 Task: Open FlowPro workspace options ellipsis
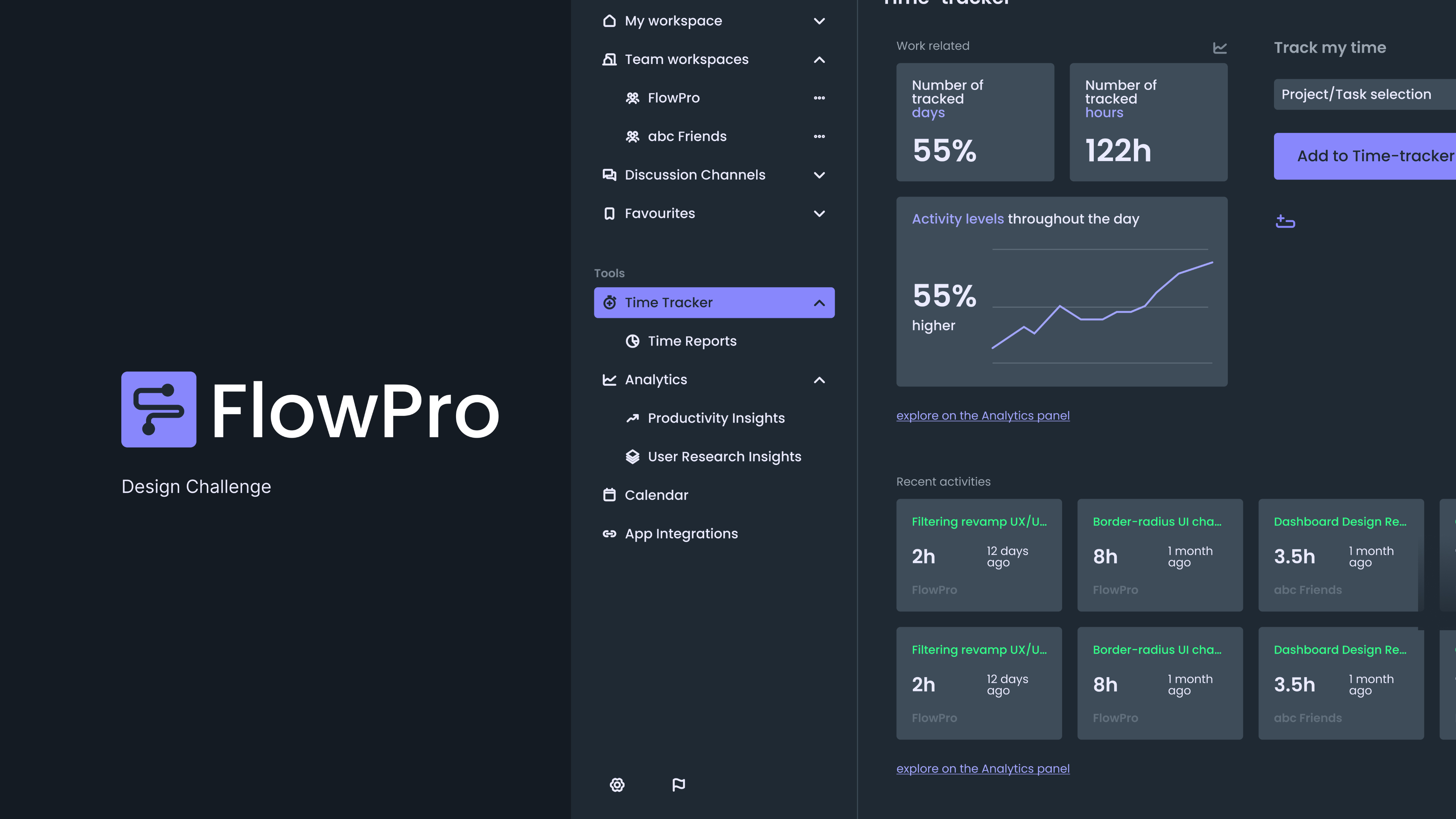pyautogui.click(x=819, y=98)
